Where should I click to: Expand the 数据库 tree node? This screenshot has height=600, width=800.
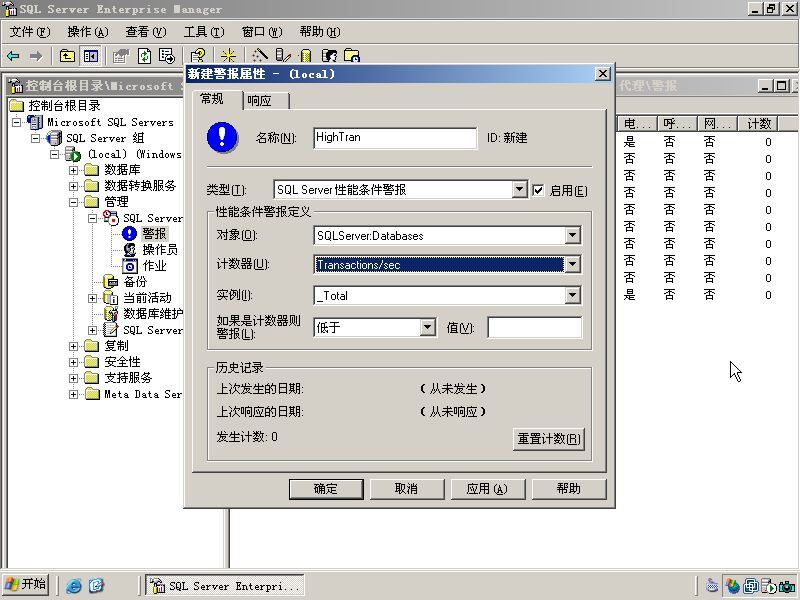73,170
